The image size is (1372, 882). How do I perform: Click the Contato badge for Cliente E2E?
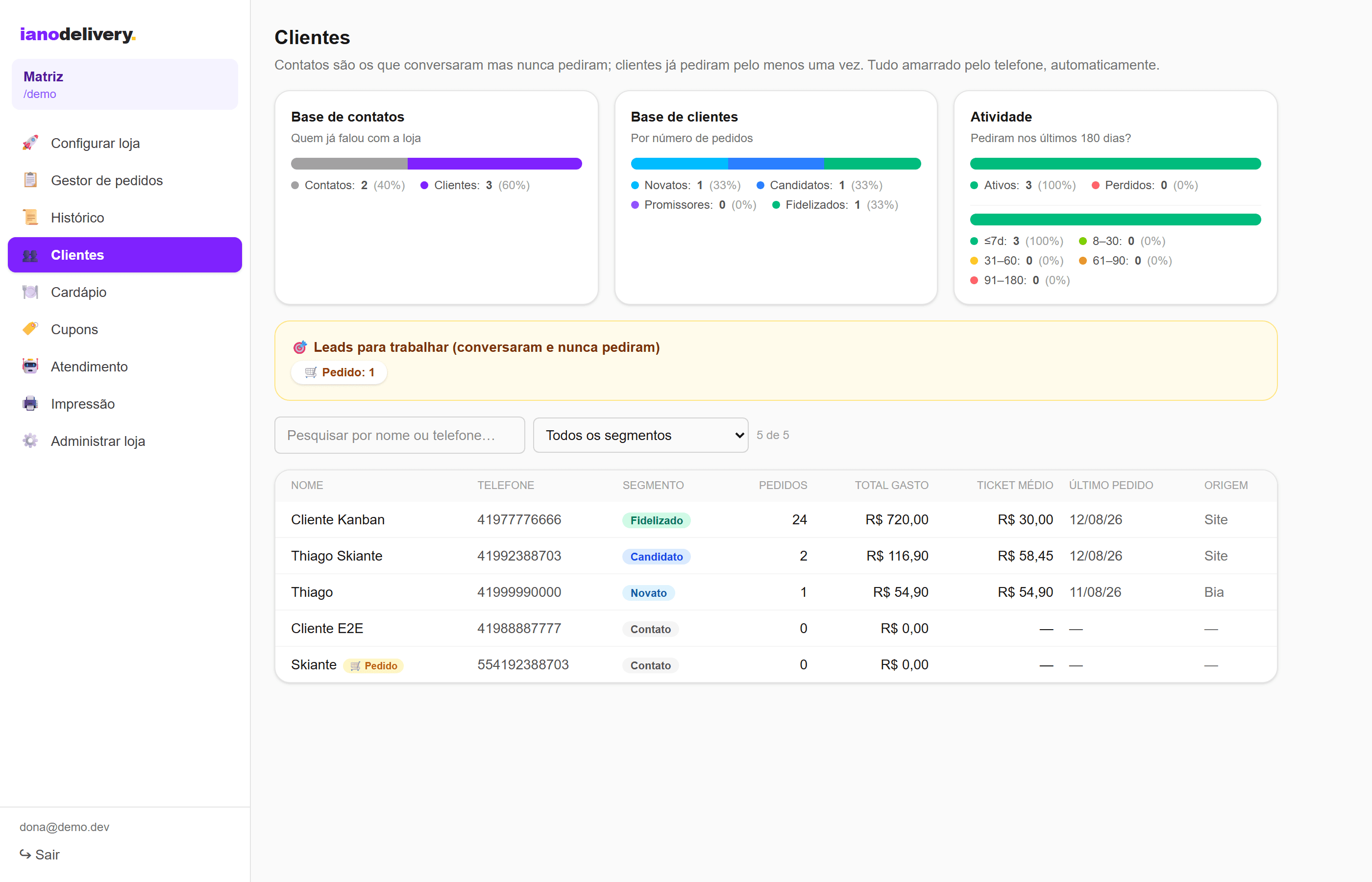tap(651, 629)
